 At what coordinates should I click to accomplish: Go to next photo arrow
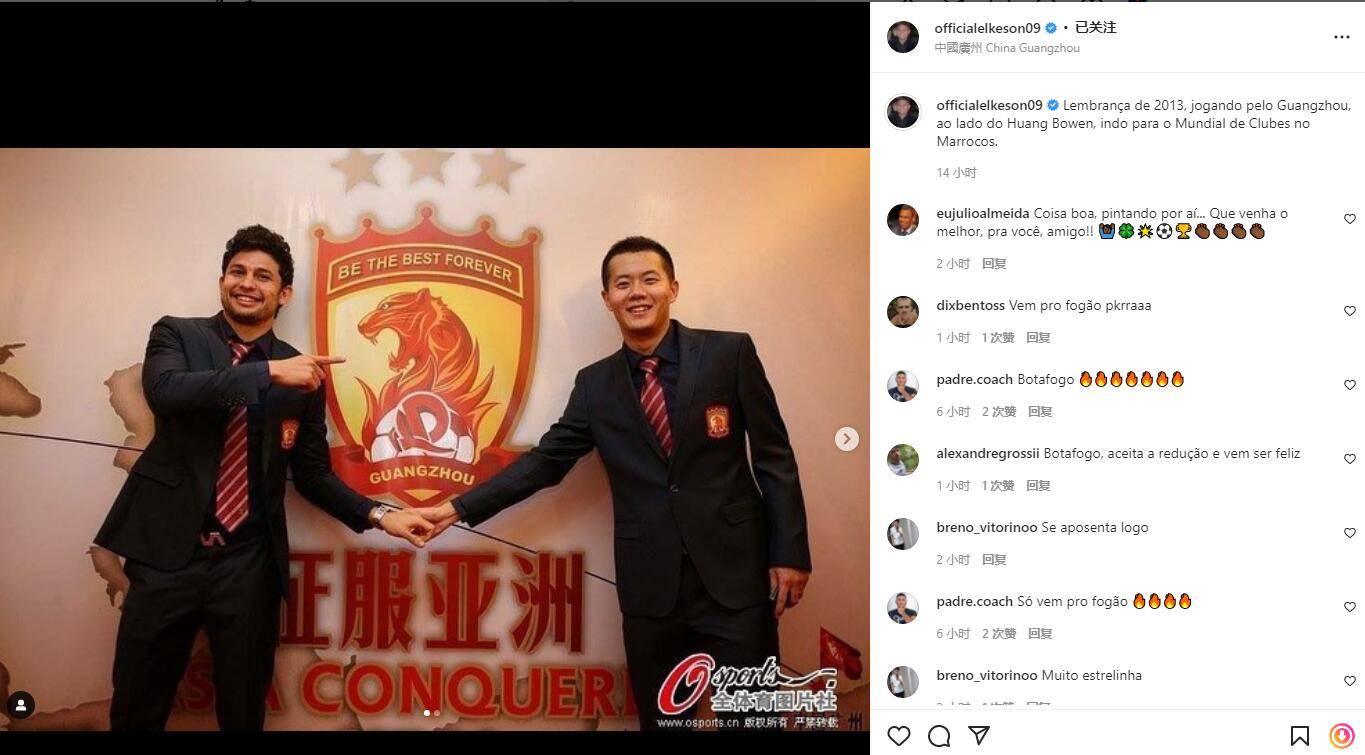pos(847,439)
